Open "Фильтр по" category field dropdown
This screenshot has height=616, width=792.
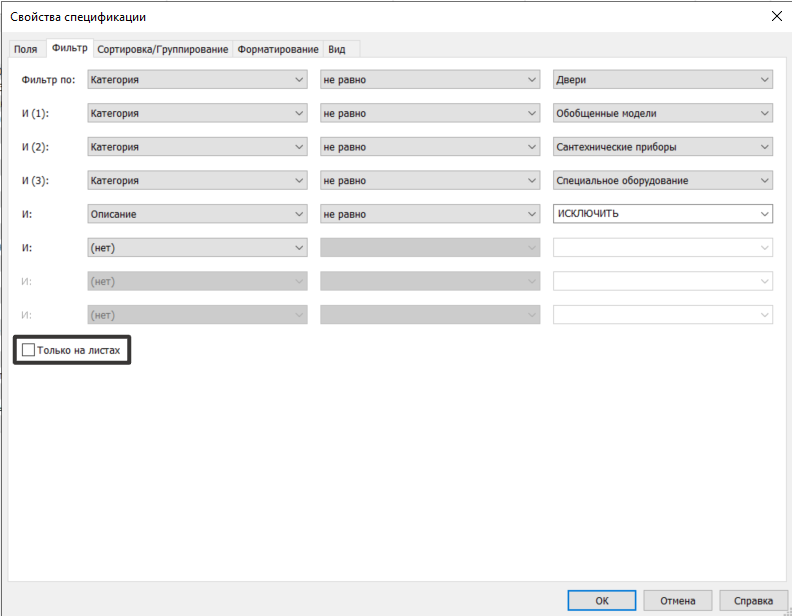[197, 80]
